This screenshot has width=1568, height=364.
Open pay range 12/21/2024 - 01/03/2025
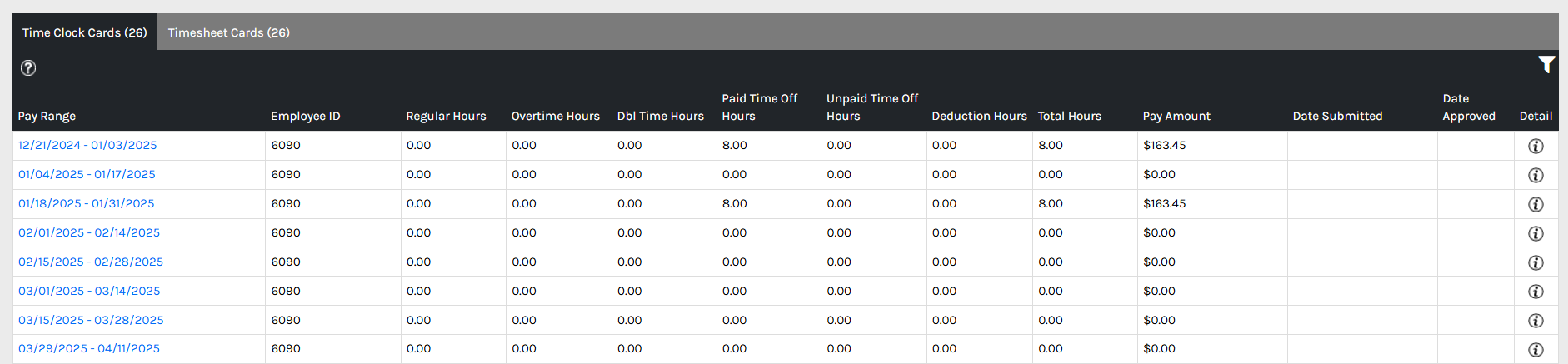point(87,145)
